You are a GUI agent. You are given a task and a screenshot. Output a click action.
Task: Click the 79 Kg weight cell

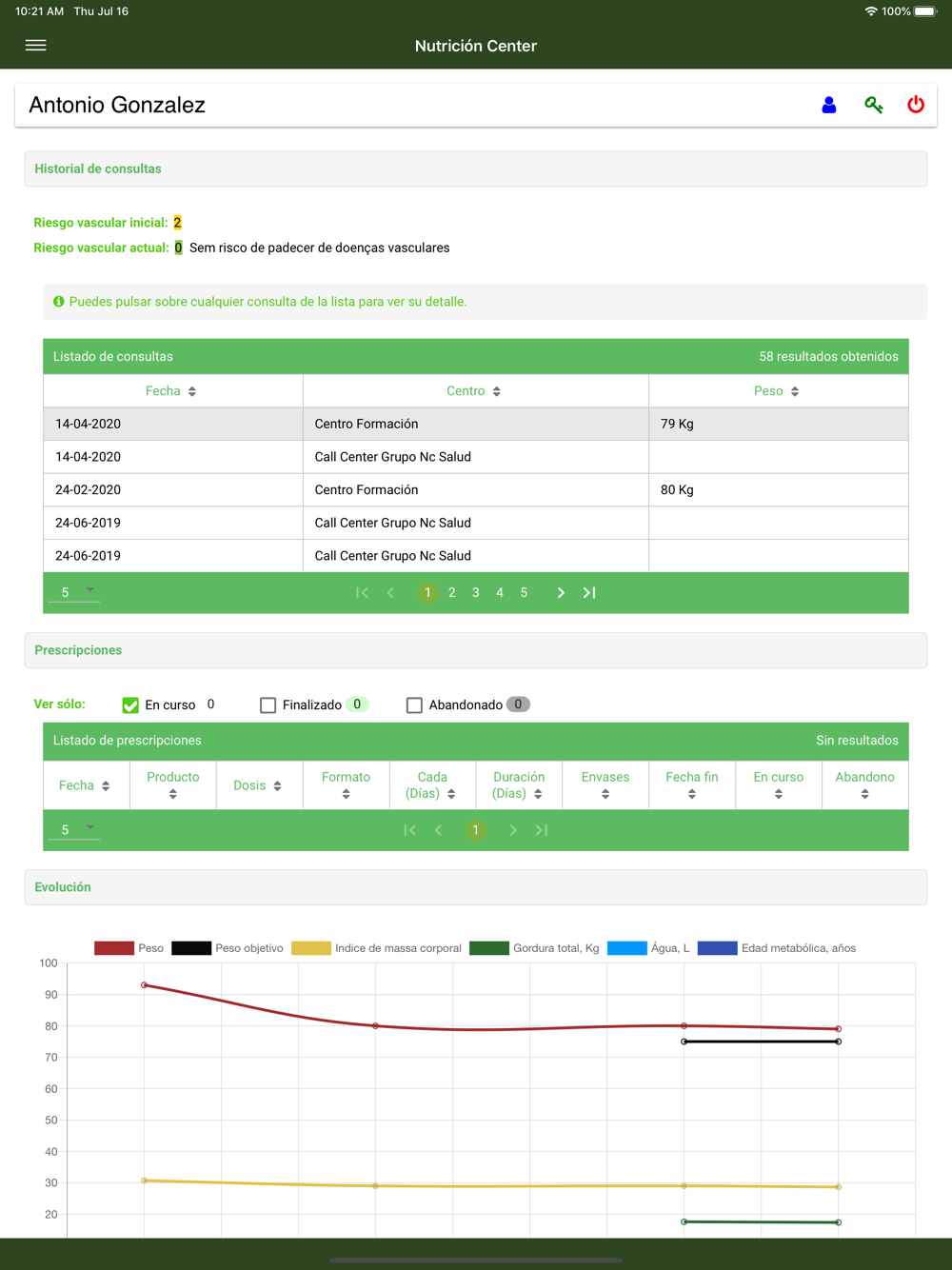(x=778, y=424)
